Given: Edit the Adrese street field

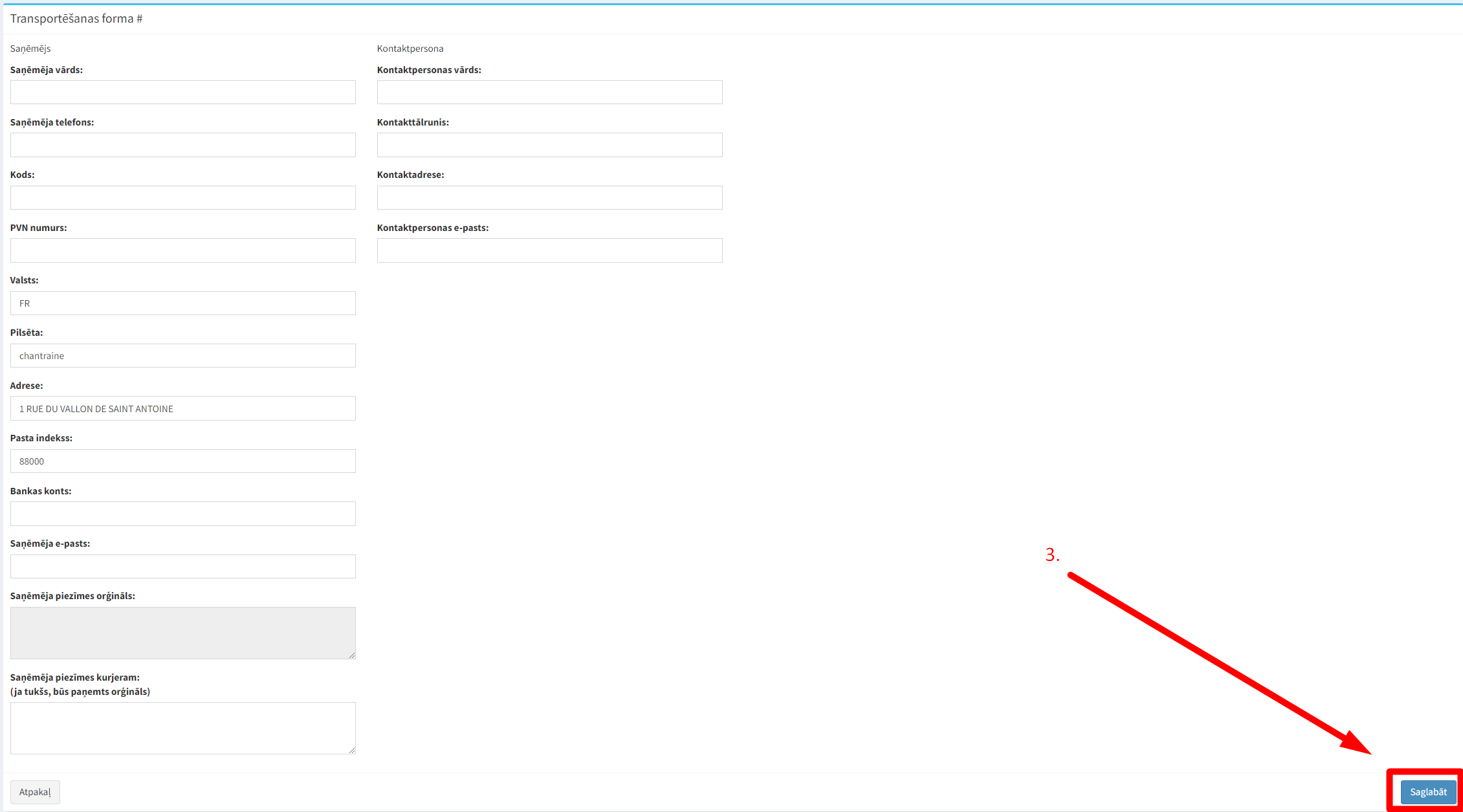Looking at the screenshot, I should click(x=182, y=408).
